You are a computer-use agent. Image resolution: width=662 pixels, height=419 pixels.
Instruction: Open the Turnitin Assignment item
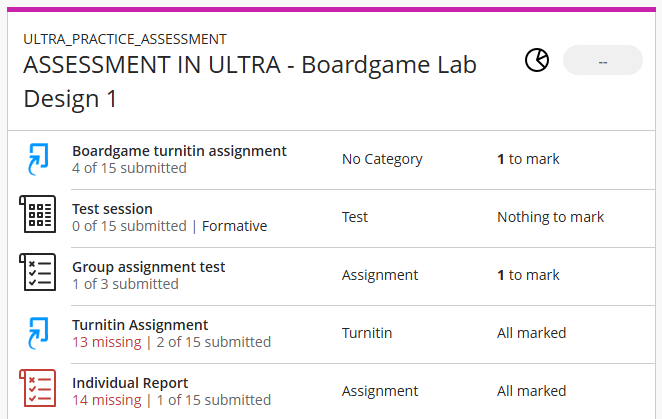click(x=140, y=325)
